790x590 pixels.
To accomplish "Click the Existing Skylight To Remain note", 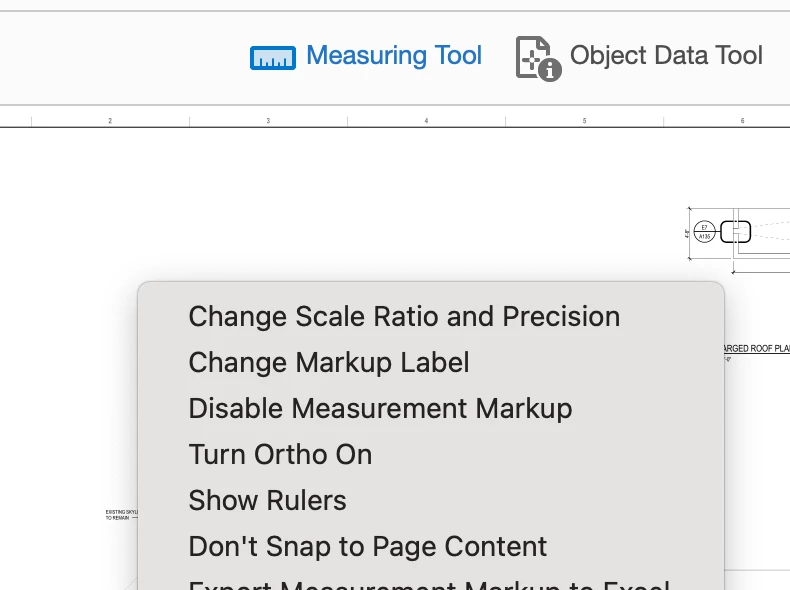I will pyautogui.click(x=121, y=515).
